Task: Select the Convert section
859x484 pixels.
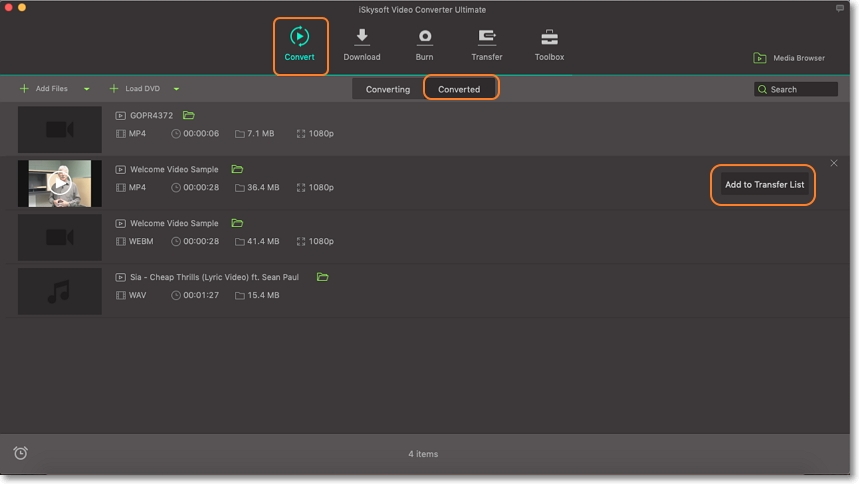Action: pos(299,44)
